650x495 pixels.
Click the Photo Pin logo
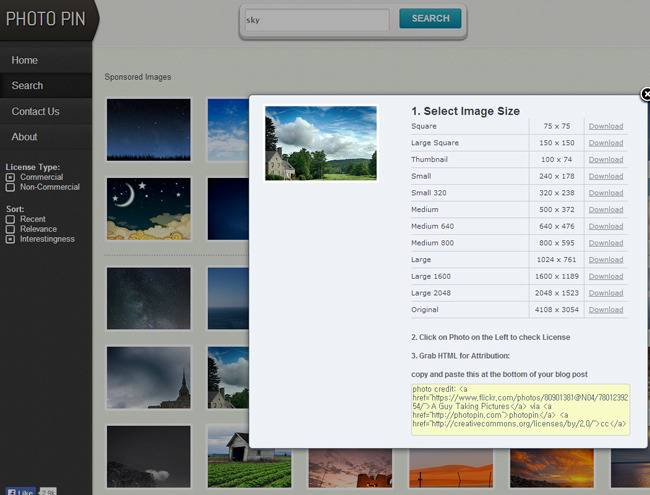(x=46, y=19)
